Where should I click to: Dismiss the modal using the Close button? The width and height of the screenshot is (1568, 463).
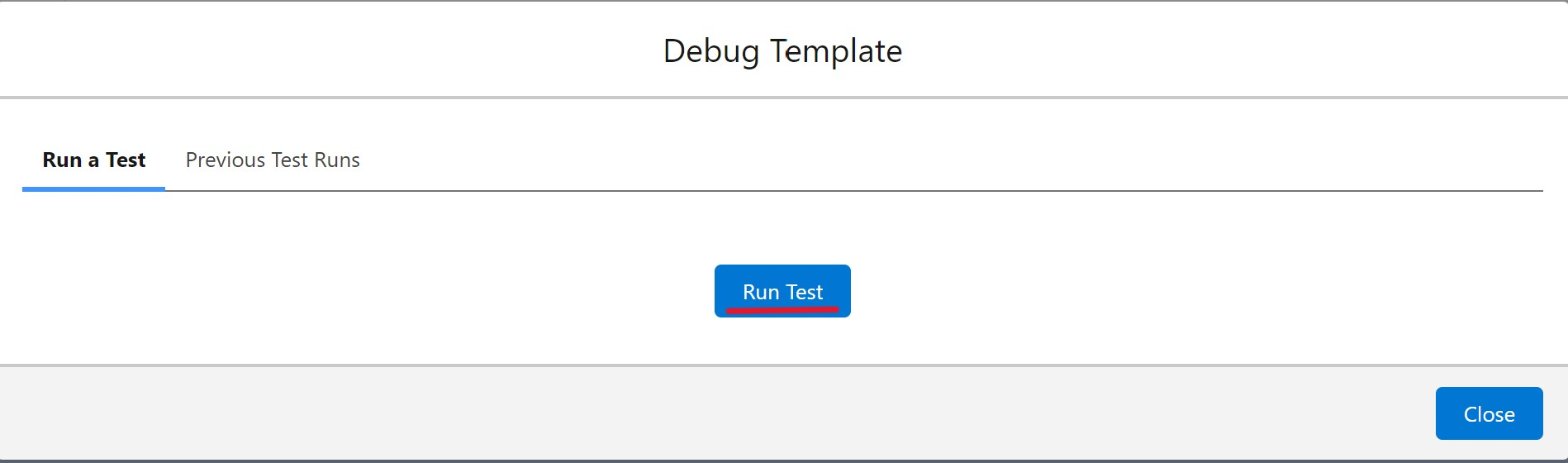point(1489,413)
